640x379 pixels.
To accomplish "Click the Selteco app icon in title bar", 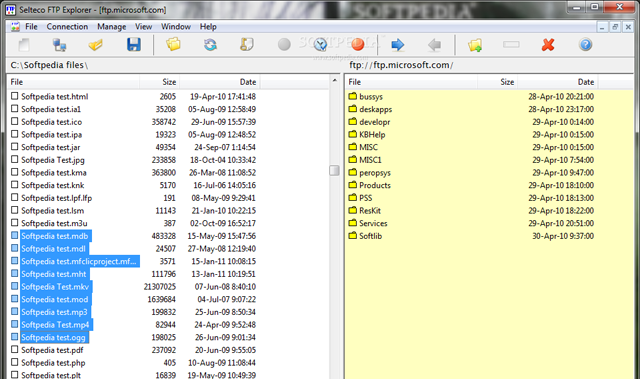I will click(11, 9).
